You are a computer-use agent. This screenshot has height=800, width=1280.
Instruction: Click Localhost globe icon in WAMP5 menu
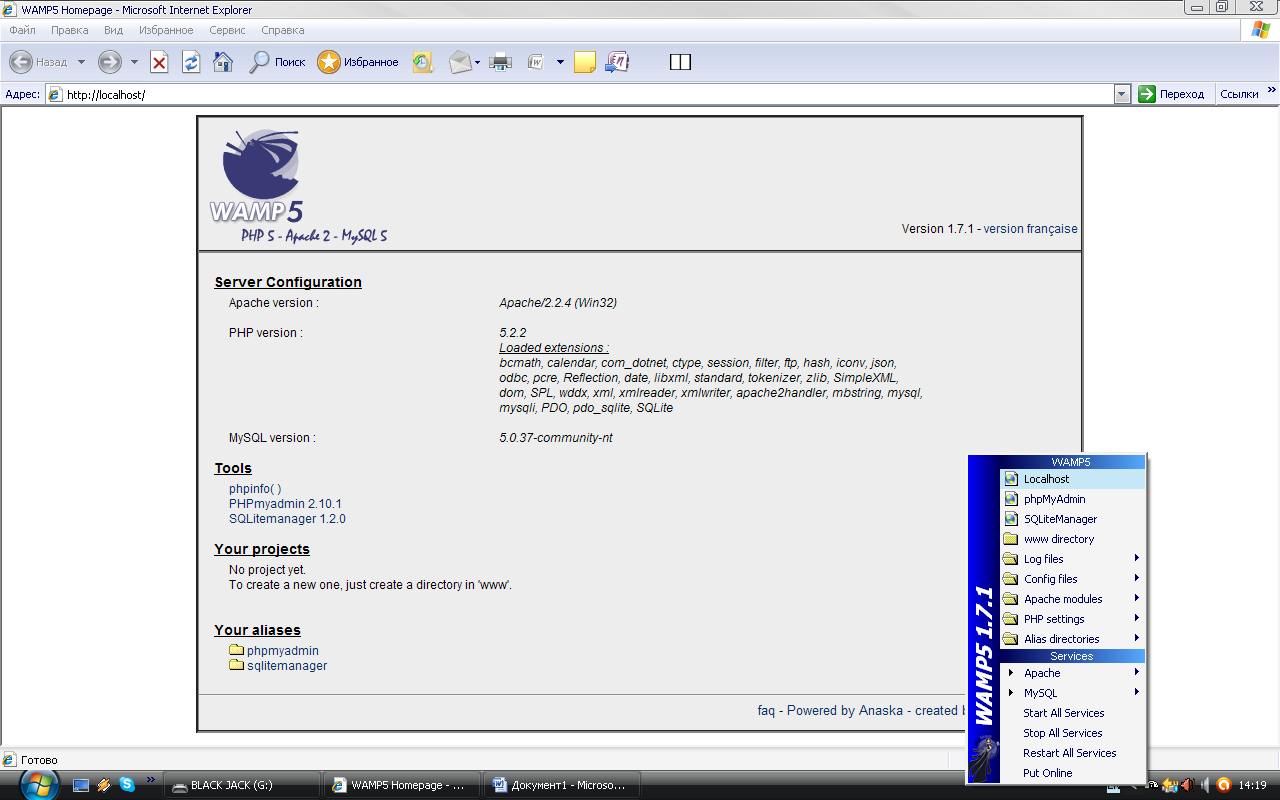pos(1011,479)
